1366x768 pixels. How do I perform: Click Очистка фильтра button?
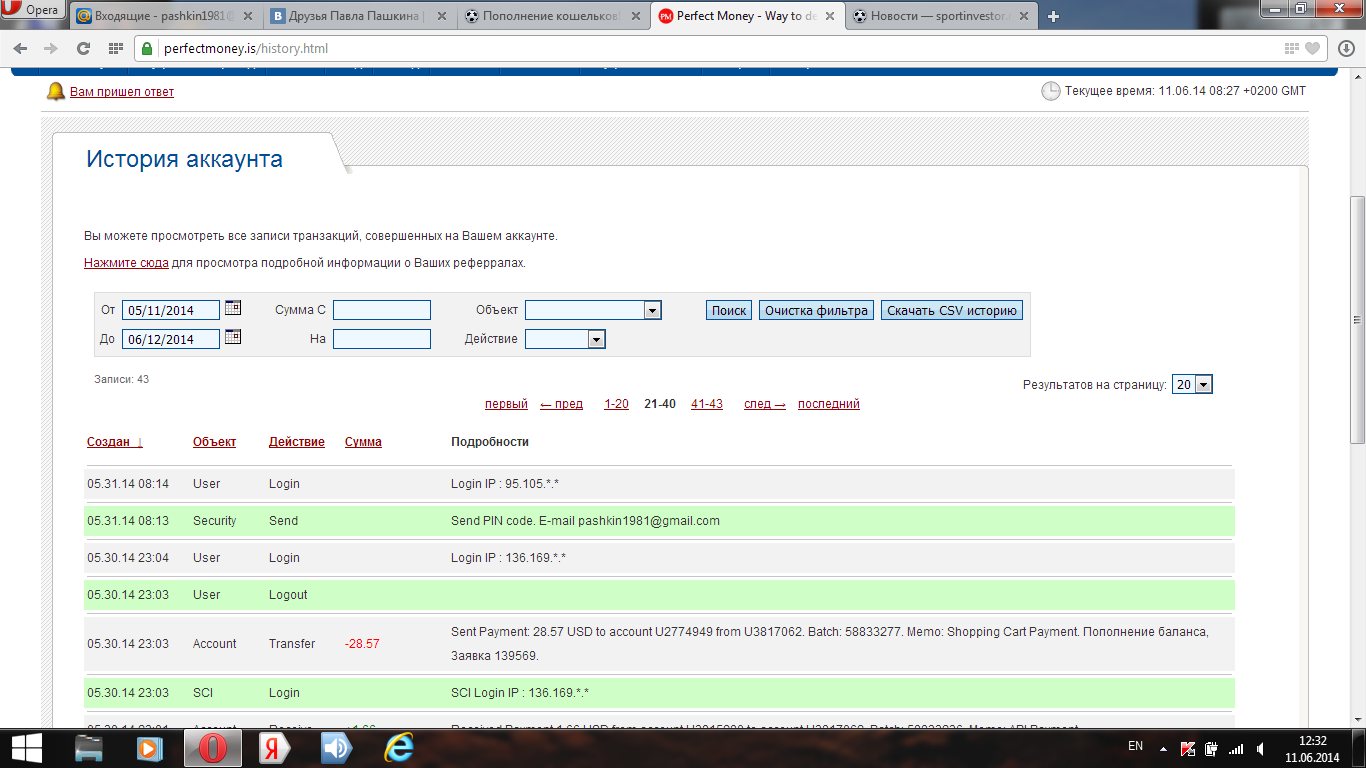(x=816, y=310)
